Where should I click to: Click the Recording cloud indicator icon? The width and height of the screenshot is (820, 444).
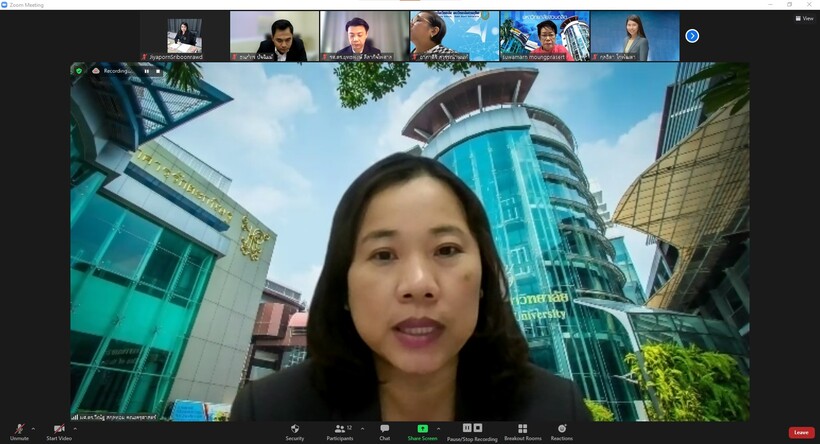[x=96, y=71]
